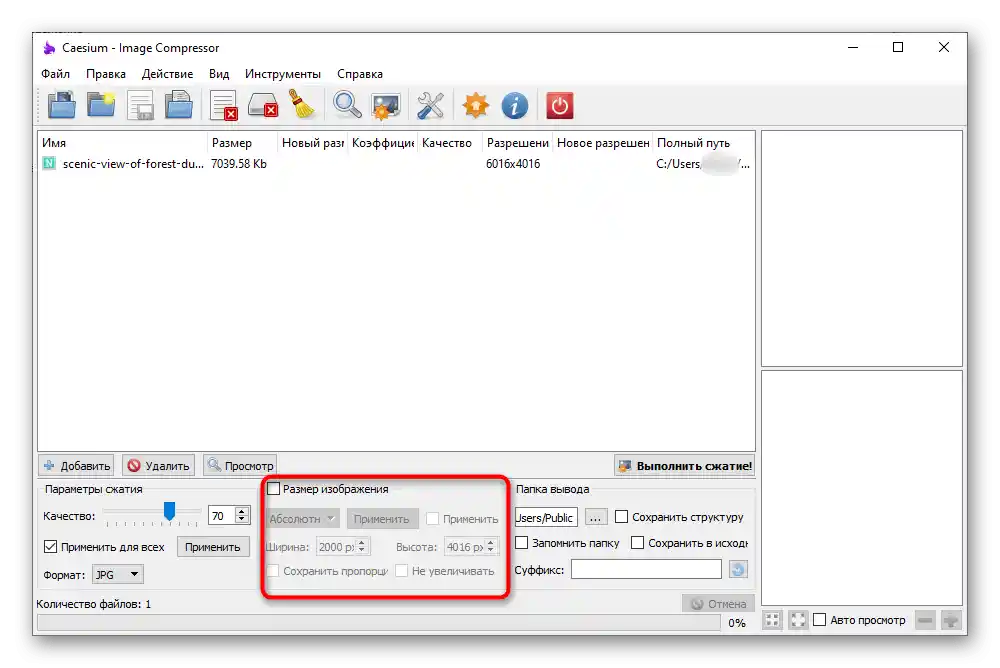Click the Добавить button
This screenshot has height=668, width=1000.
pos(77,466)
